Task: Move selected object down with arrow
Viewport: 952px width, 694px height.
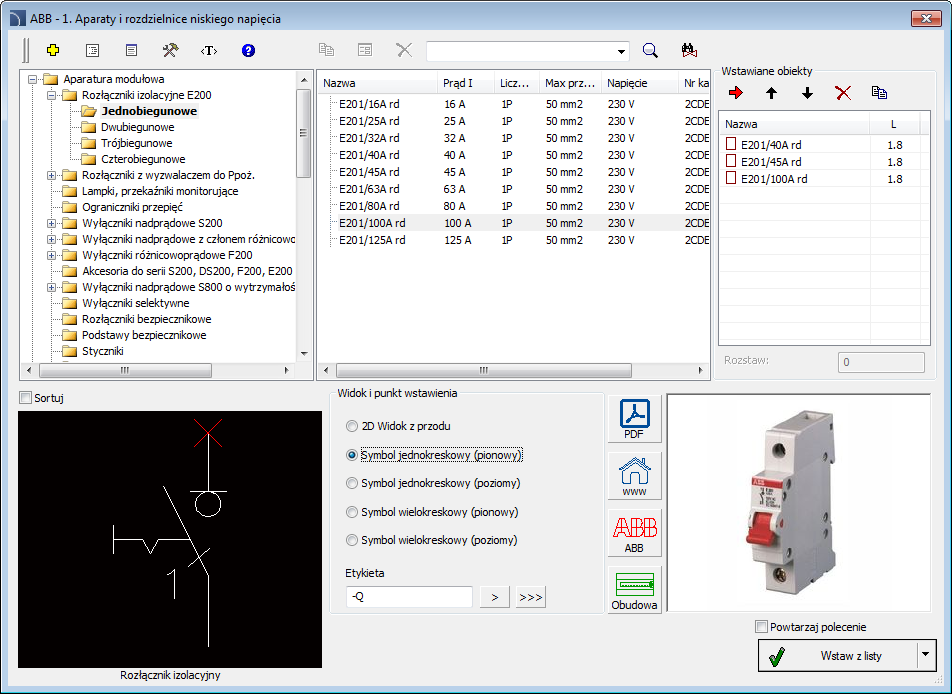Action: pos(807,93)
